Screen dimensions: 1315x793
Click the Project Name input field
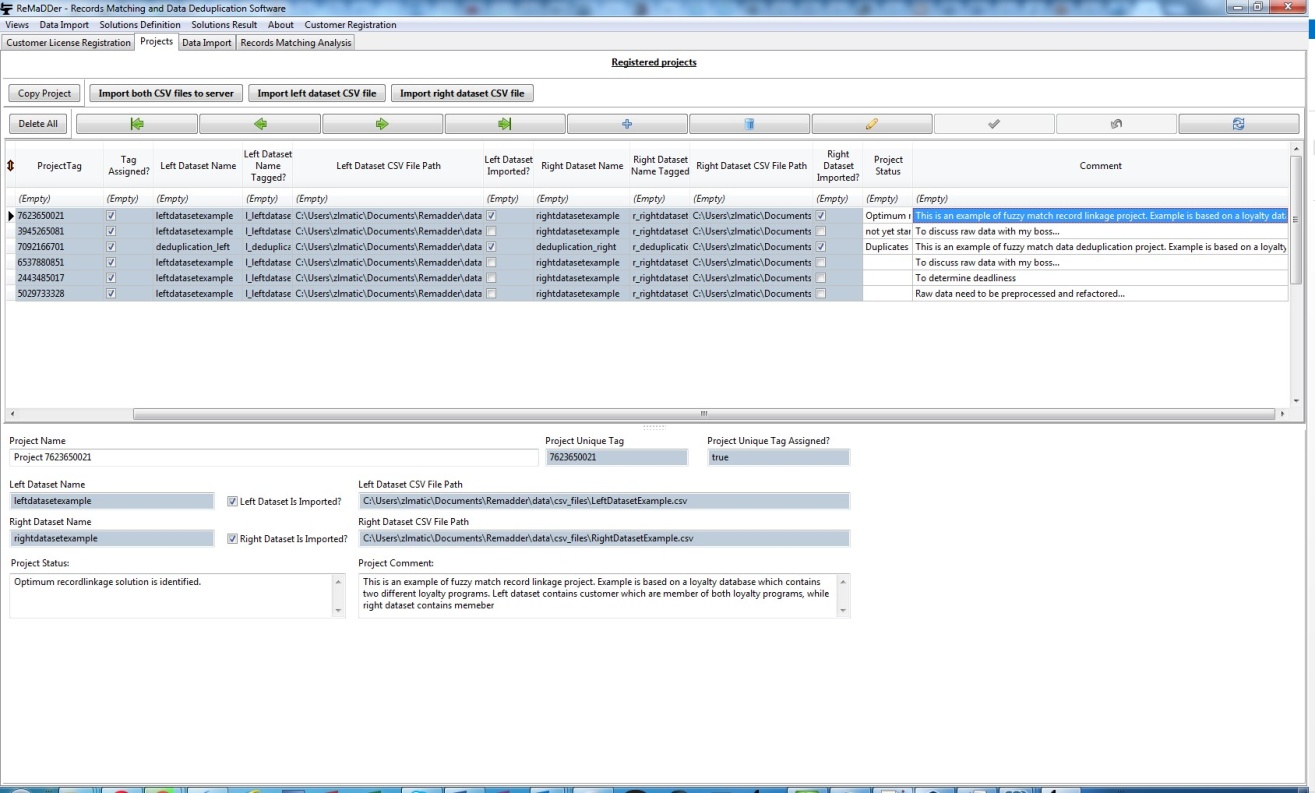pyautogui.click(x=274, y=458)
